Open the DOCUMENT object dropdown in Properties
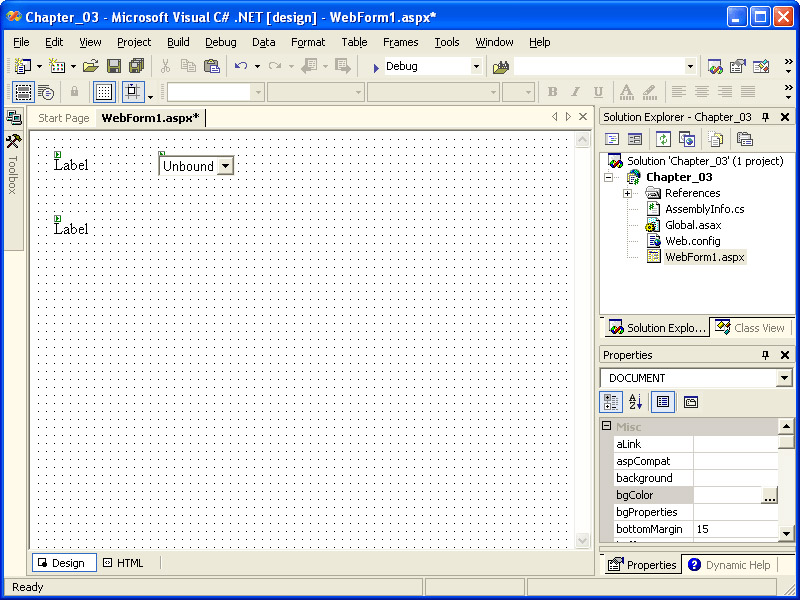This screenshot has width=800, height=600. click(784, 378)
